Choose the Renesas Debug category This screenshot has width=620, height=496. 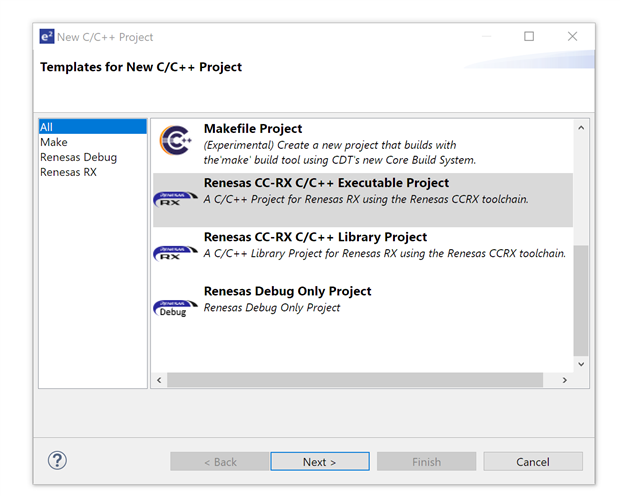(78, 157)
